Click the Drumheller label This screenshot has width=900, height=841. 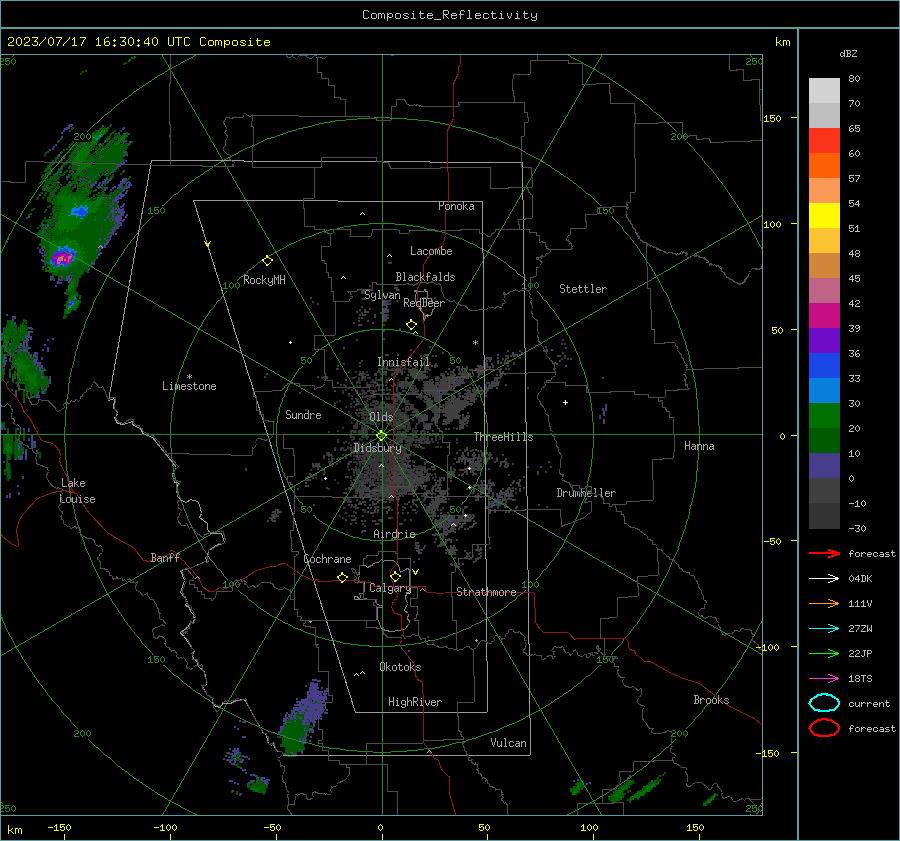[586, 493]
